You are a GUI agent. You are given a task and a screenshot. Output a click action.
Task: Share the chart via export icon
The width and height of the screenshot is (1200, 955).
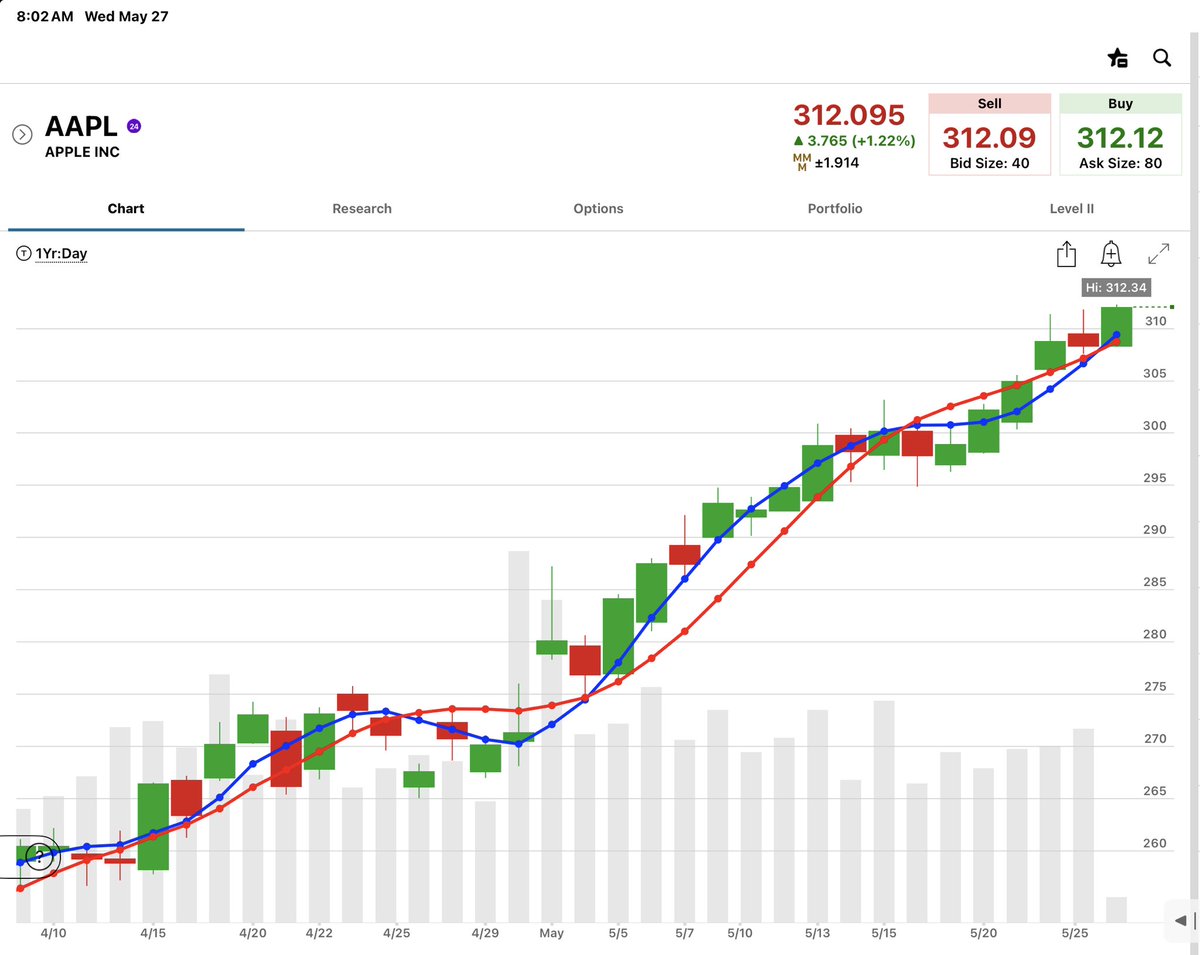[x=1066, y=254]
